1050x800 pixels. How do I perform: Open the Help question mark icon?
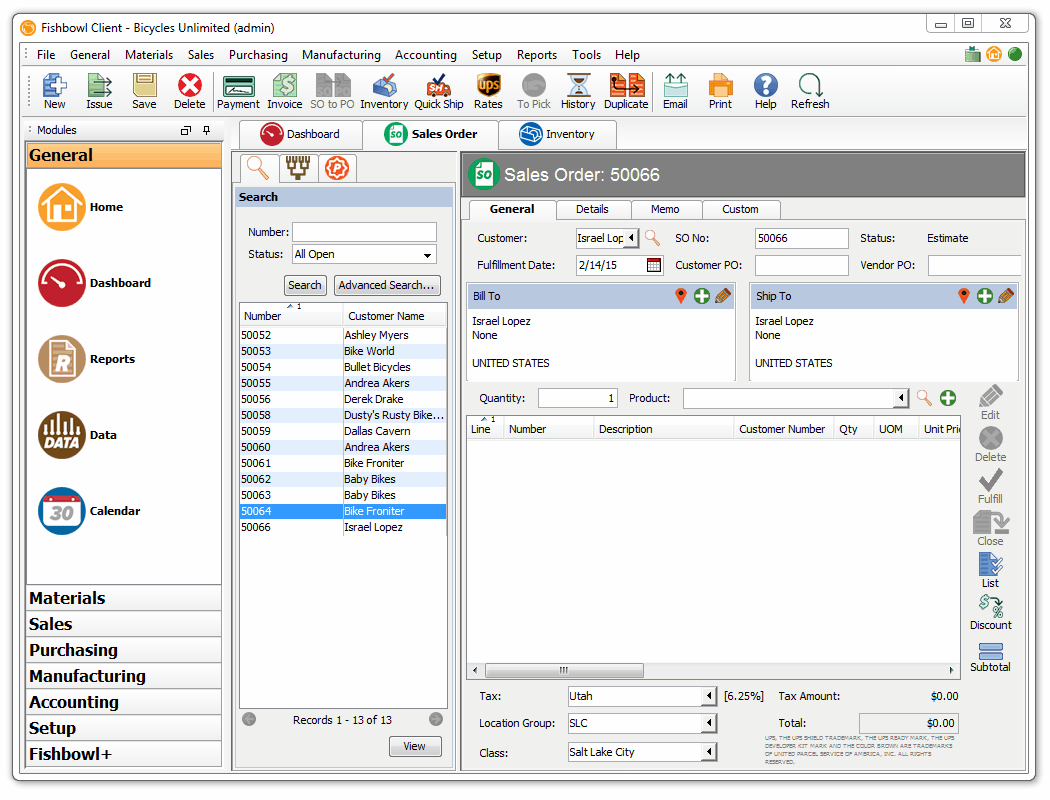pos(765,92)
